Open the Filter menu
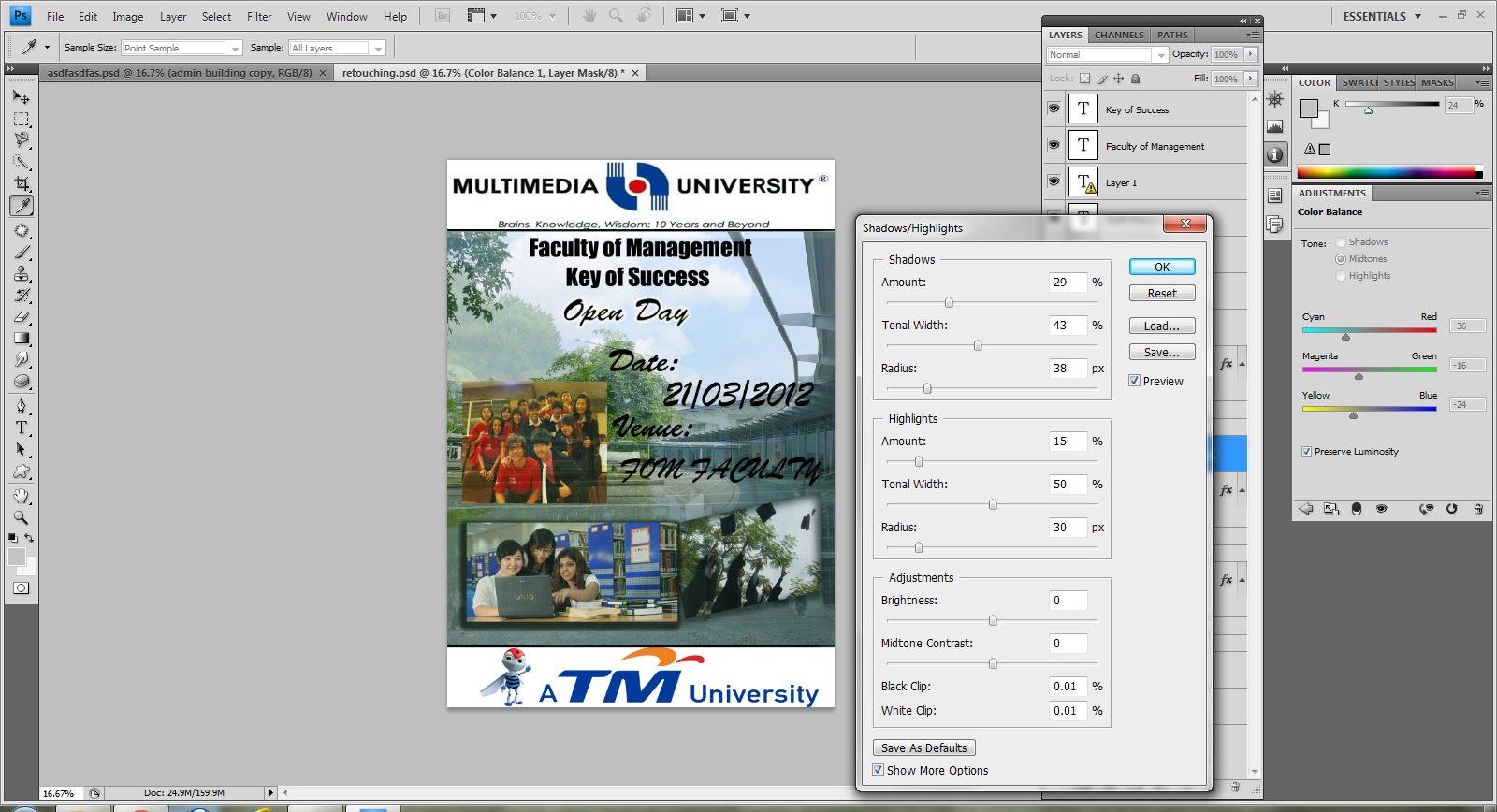The image size is (1497, 812). pos(259,16)
